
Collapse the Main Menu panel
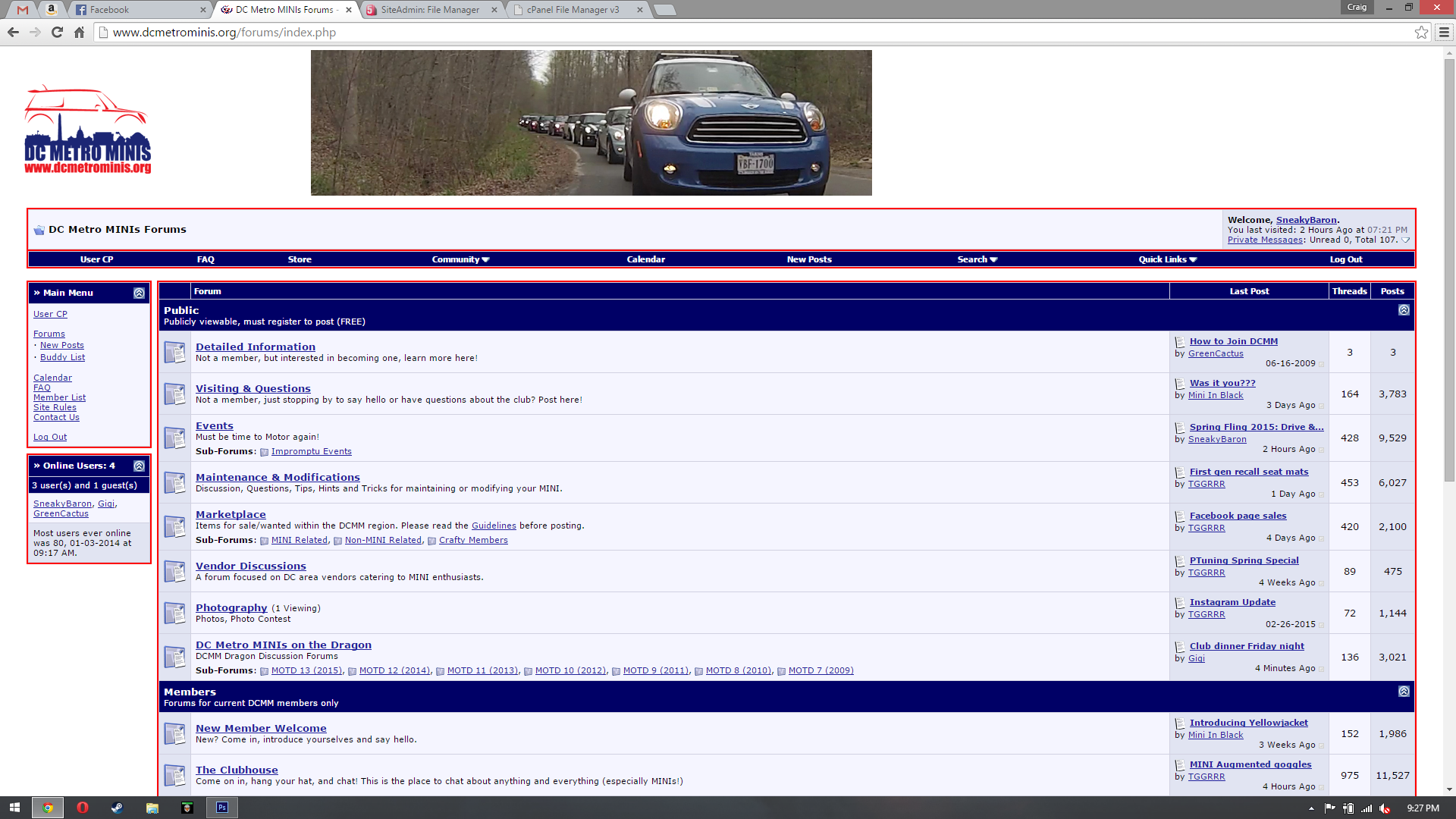point(139,293)
